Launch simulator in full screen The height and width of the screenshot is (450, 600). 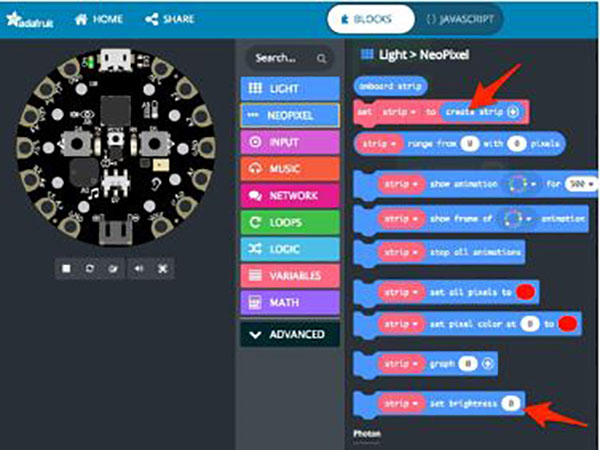tap(163, 268)
